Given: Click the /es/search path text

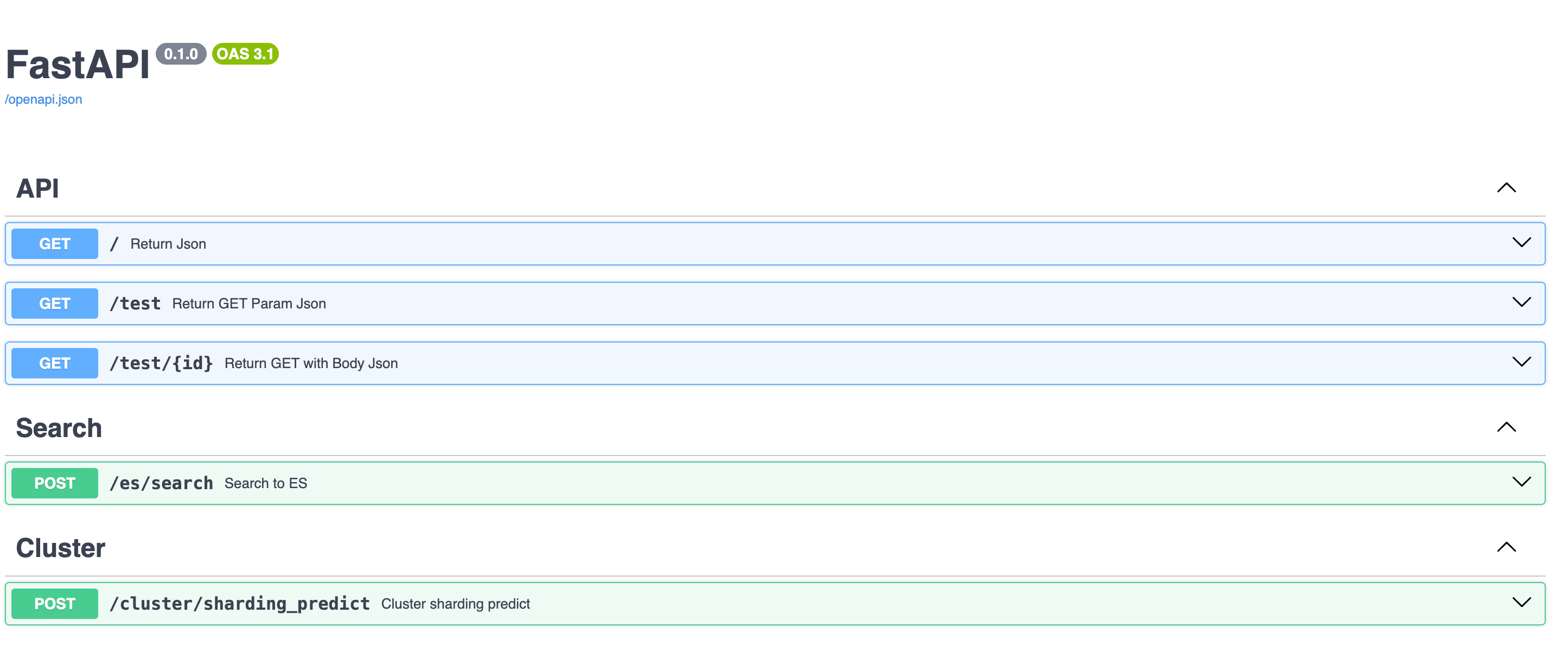Looking at the screenshot, I should click(161, 483).
